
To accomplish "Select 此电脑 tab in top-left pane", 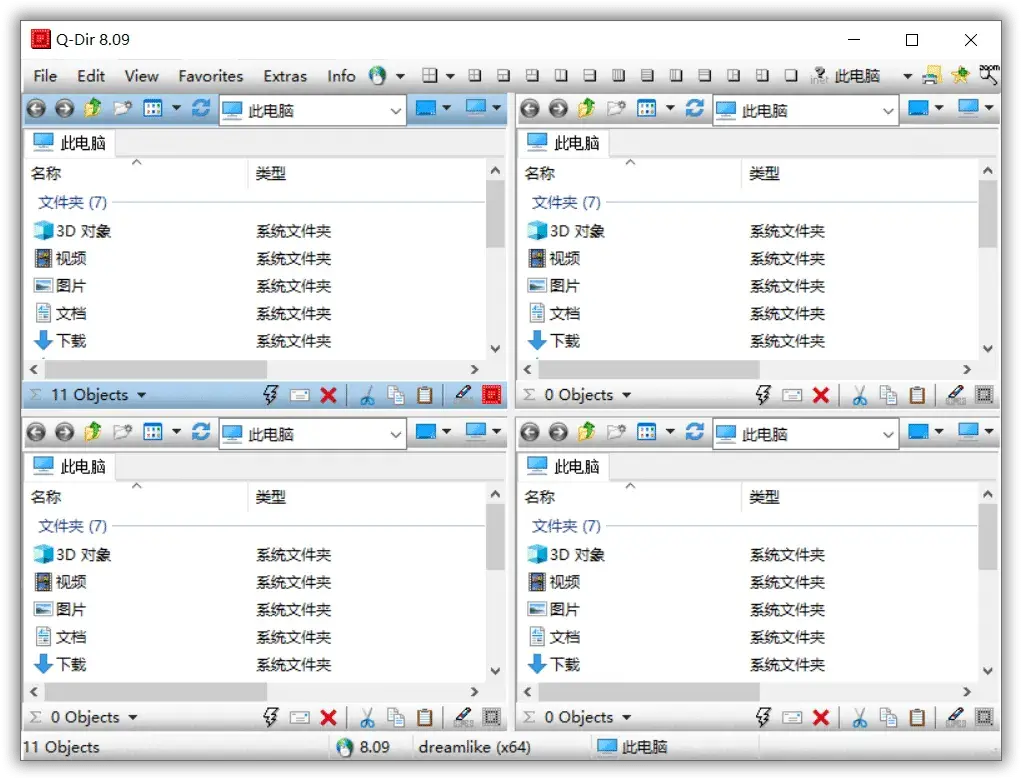I will pyautogui.click(x=70, y=143).
